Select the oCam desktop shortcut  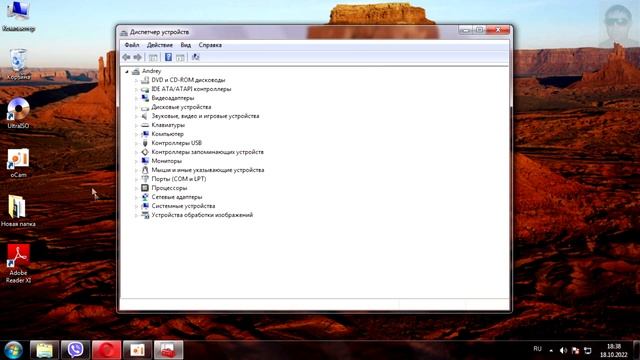coord(18,163)
